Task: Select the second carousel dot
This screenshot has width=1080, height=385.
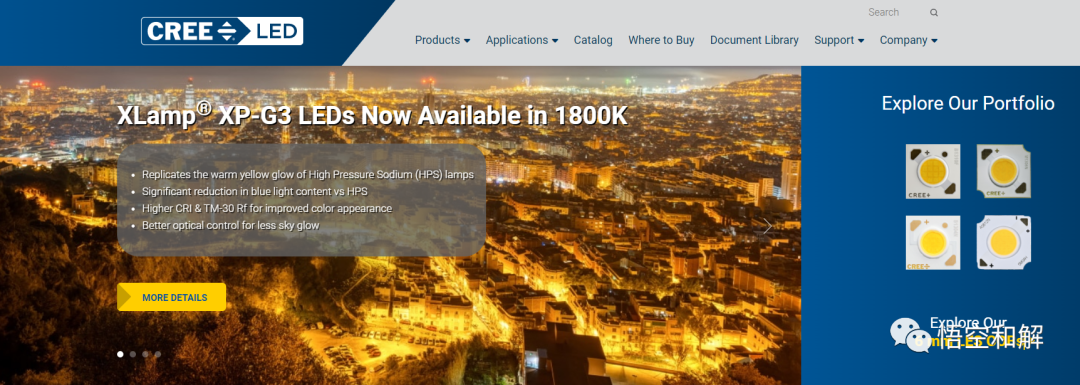Action: pos(133,354)
